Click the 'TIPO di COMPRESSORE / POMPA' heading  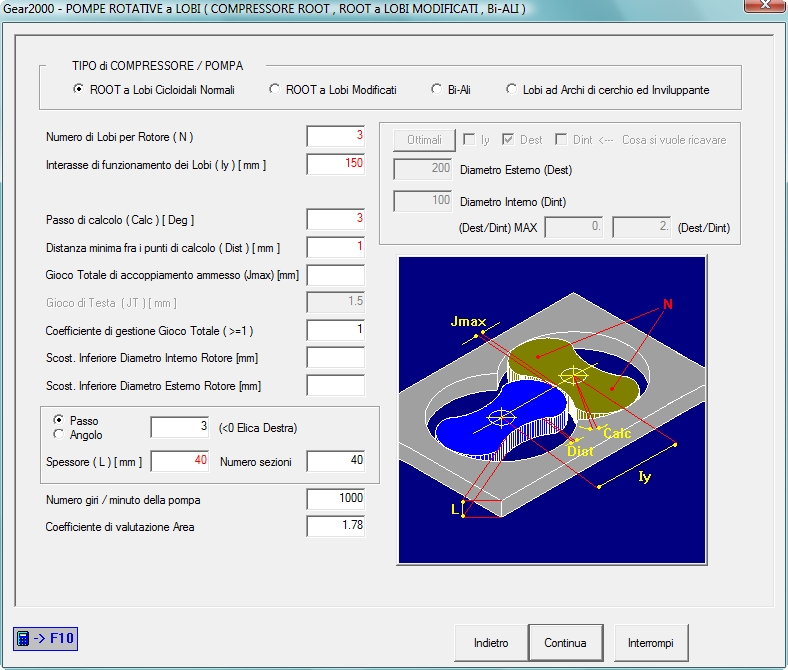point(157,66)
